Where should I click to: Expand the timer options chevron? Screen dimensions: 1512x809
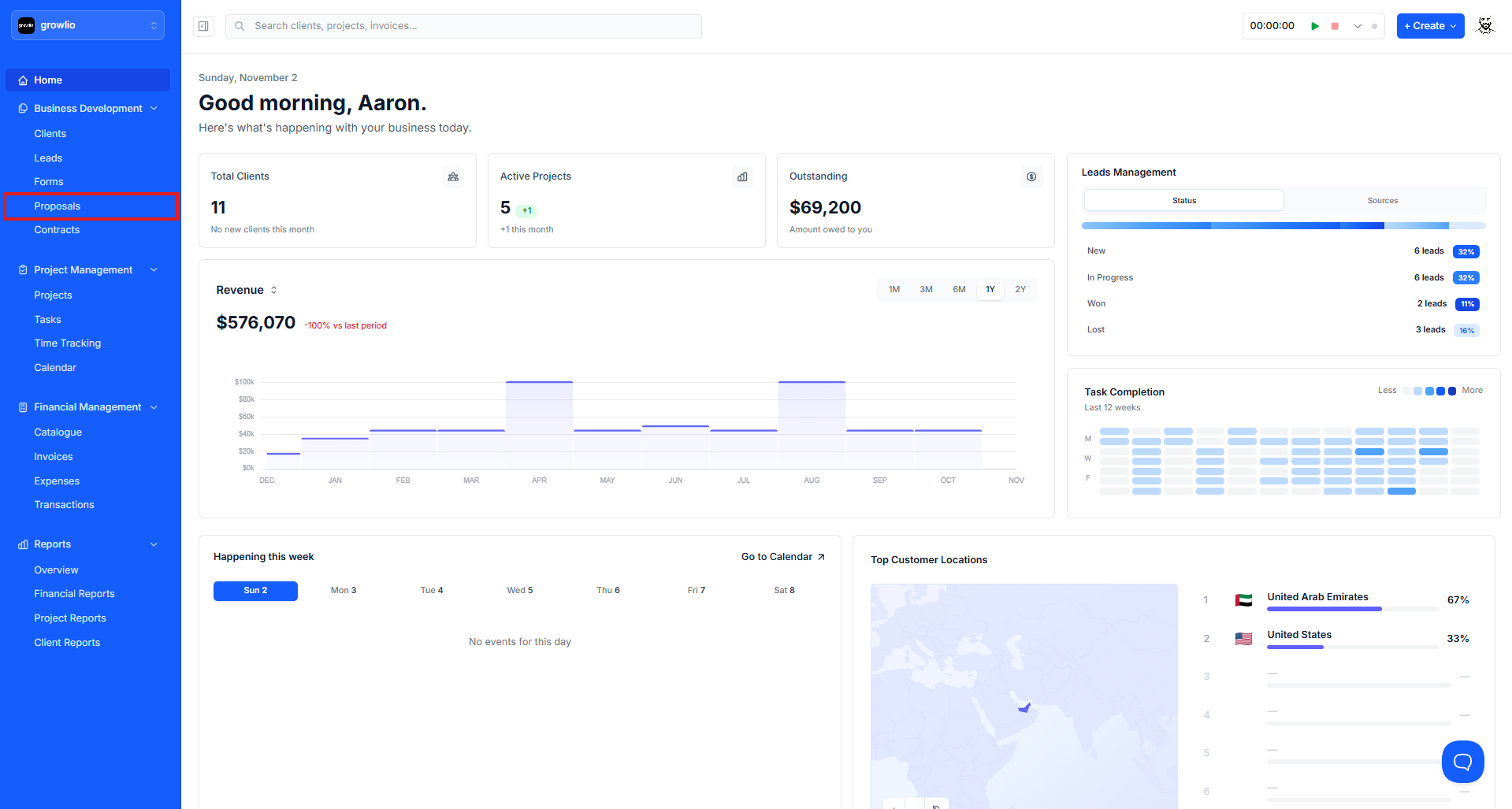coord(1357,26)
